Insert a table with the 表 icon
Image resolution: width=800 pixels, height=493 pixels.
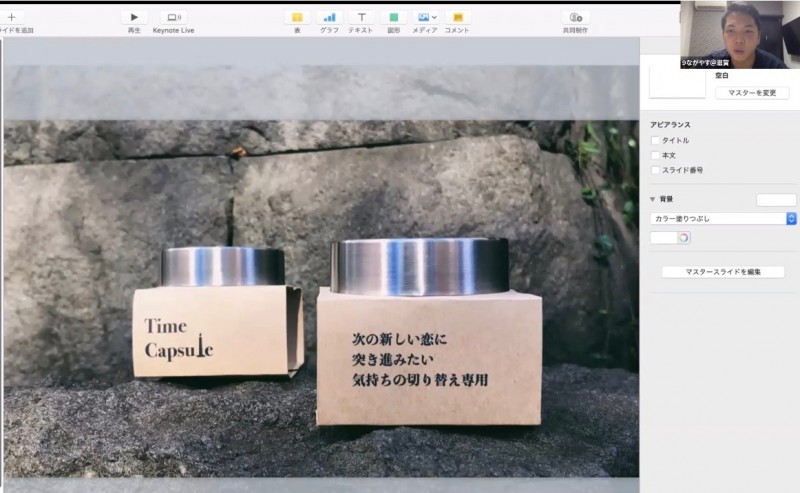297,17
